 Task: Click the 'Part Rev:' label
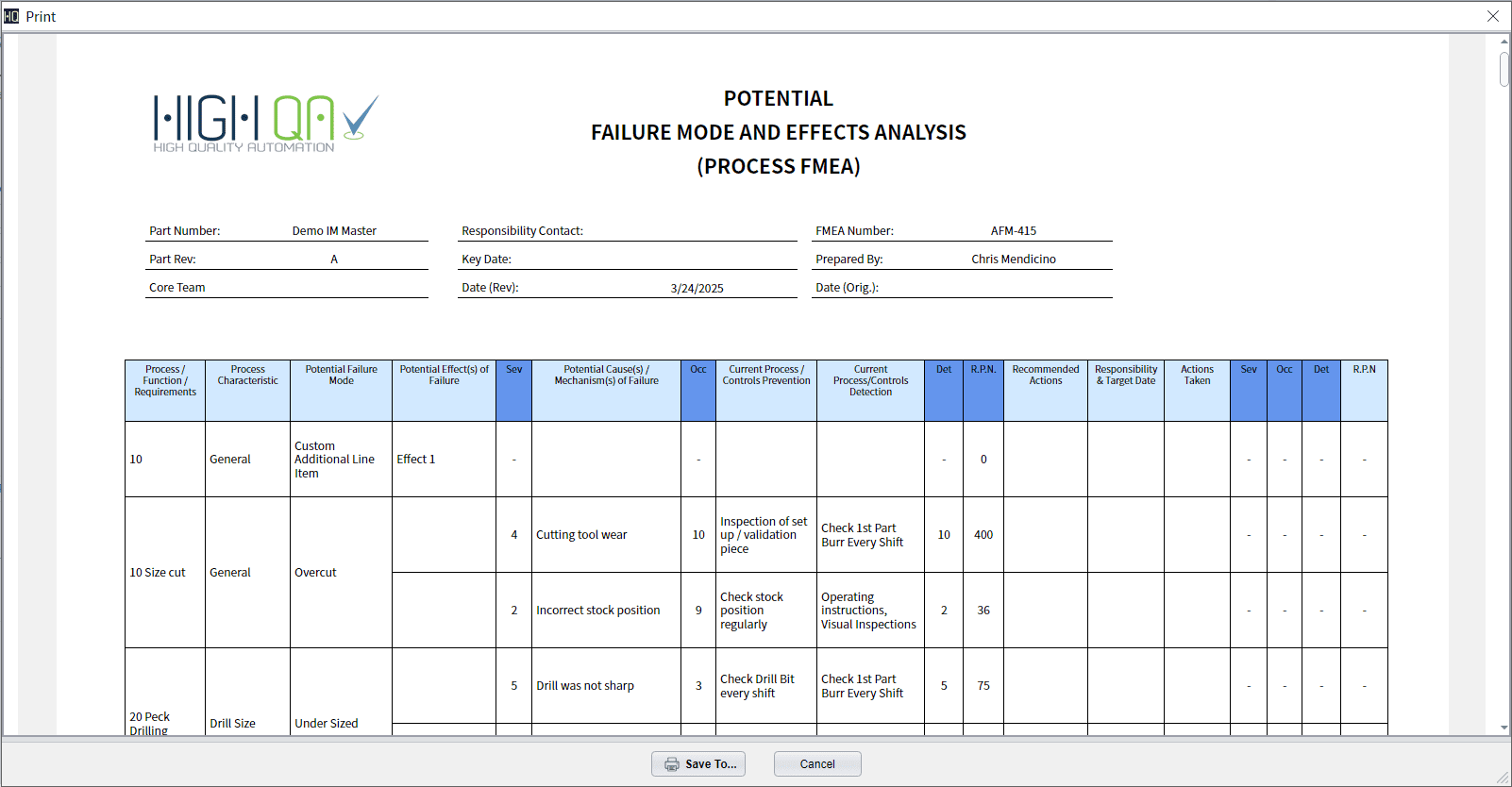pyautogui.click(x=172, y=259)
